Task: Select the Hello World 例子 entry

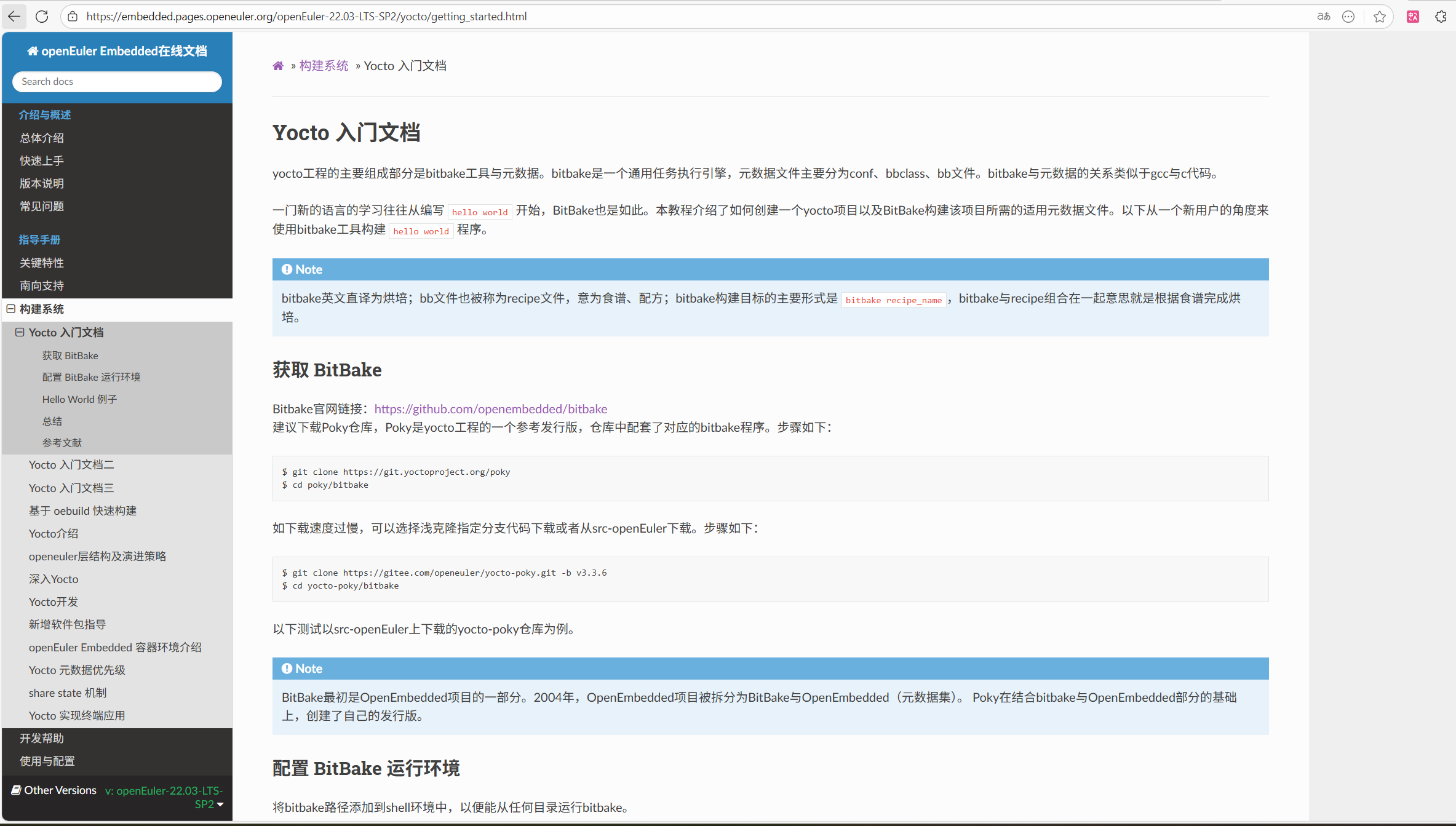Action: 79,399
